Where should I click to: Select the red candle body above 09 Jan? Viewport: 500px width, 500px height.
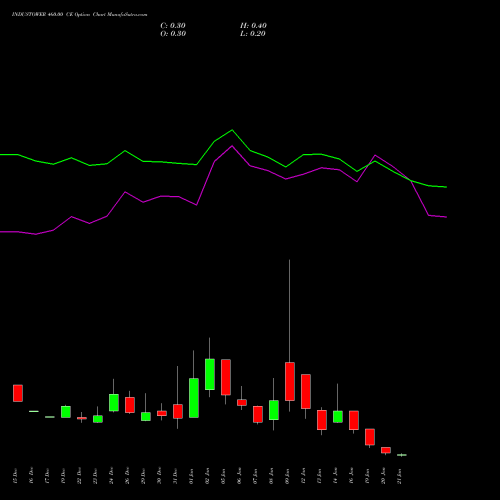click(x=290, y=382)
